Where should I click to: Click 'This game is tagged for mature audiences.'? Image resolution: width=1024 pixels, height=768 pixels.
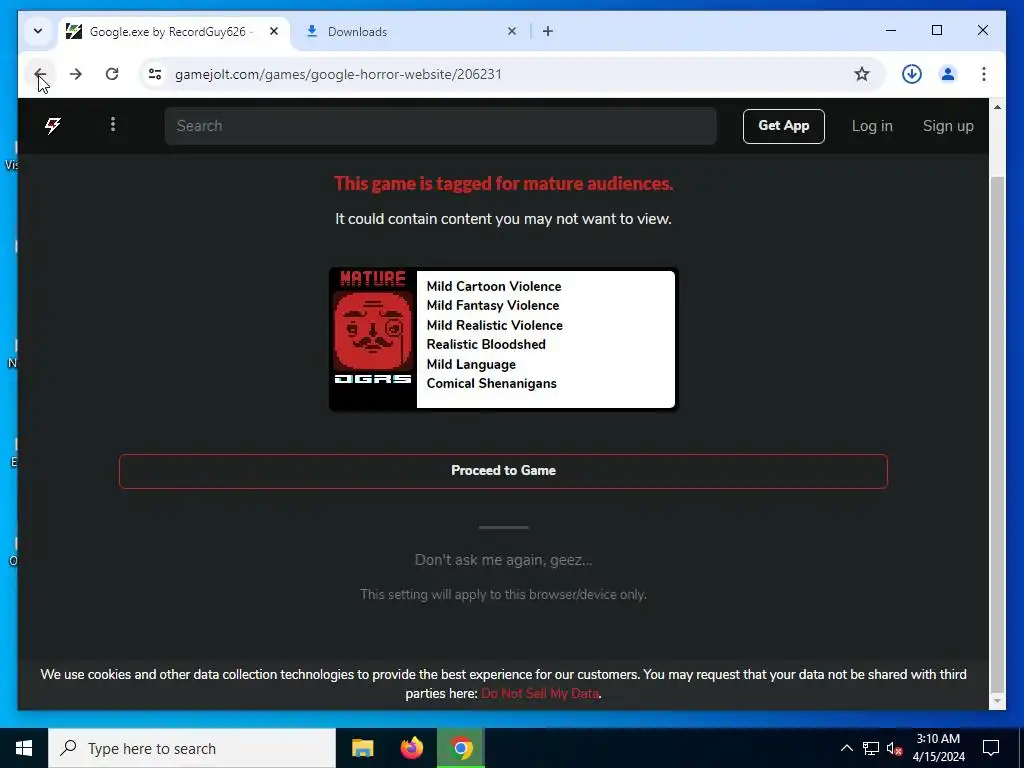pos(504,184)
